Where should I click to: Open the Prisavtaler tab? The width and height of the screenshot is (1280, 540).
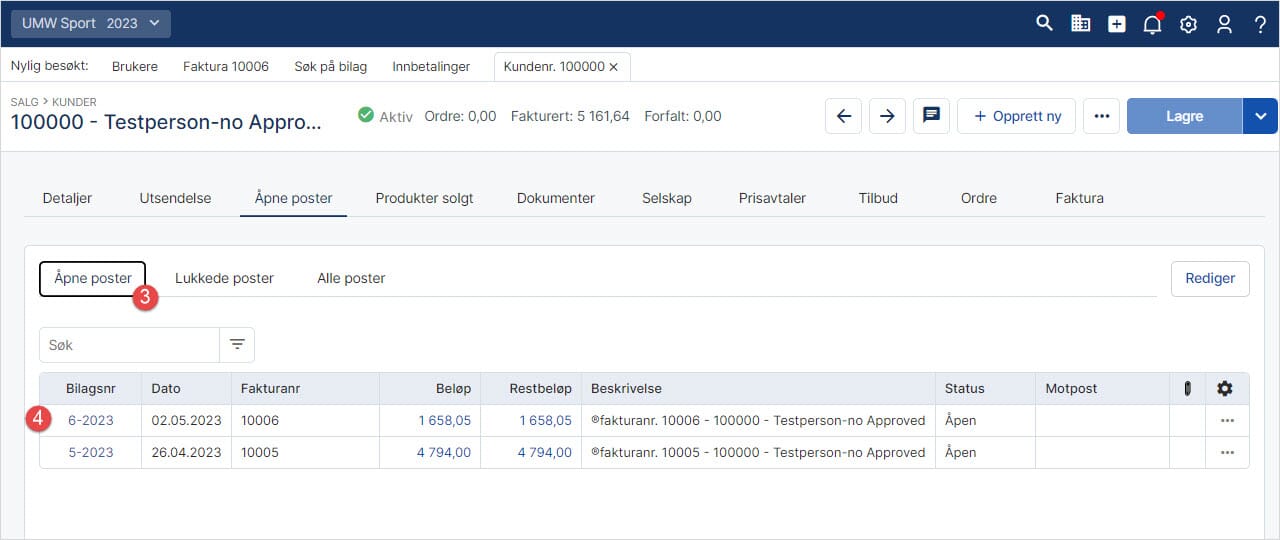[x=772, y=198]
